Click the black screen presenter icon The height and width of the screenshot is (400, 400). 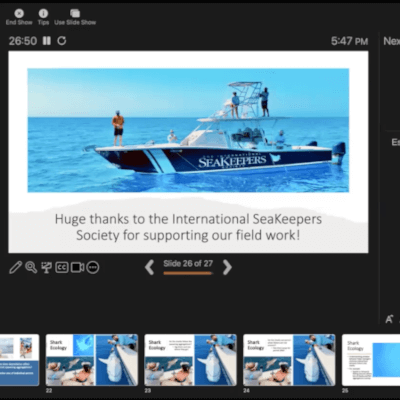click(x=46, y=267)
